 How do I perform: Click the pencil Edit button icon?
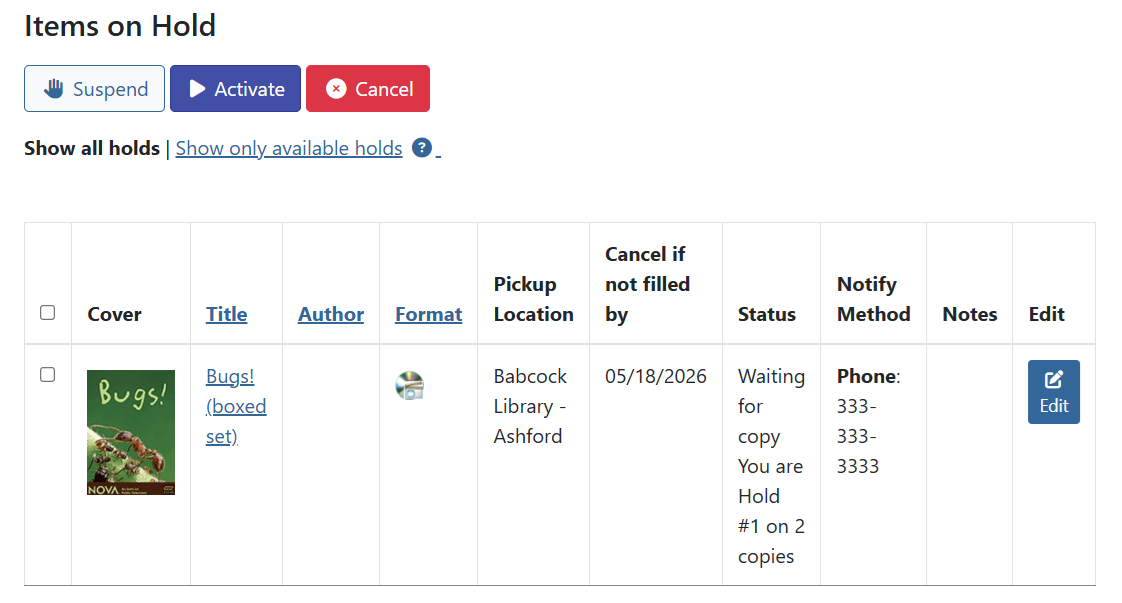[1053, 380]
